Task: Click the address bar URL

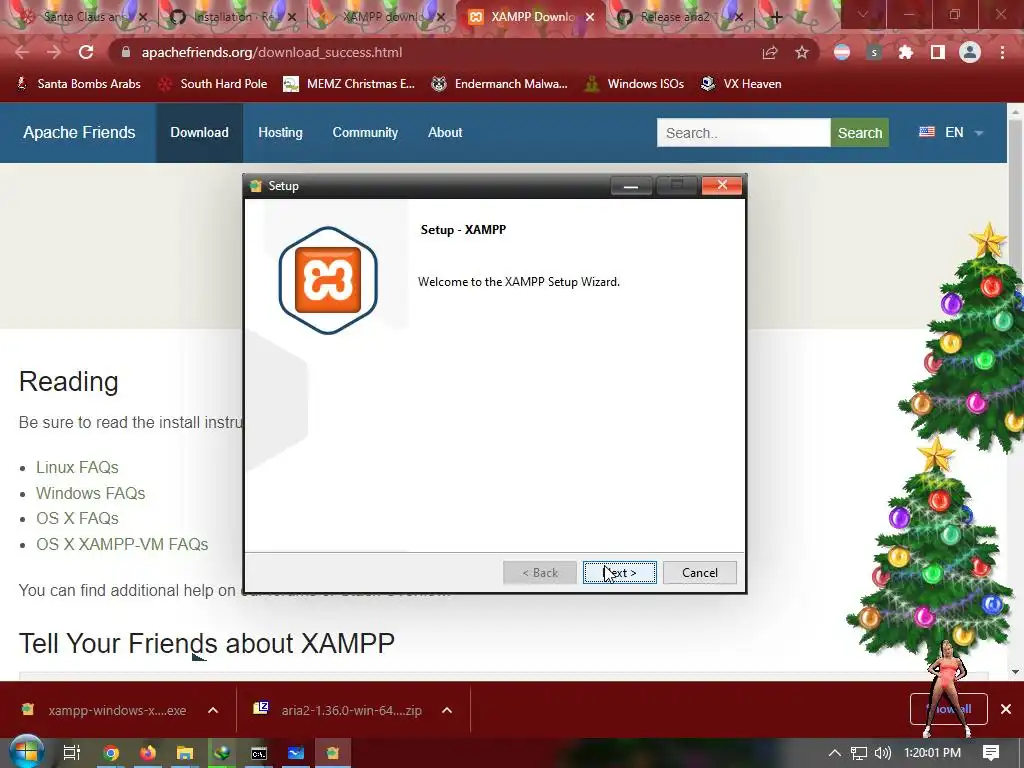Action: (272, 52)
